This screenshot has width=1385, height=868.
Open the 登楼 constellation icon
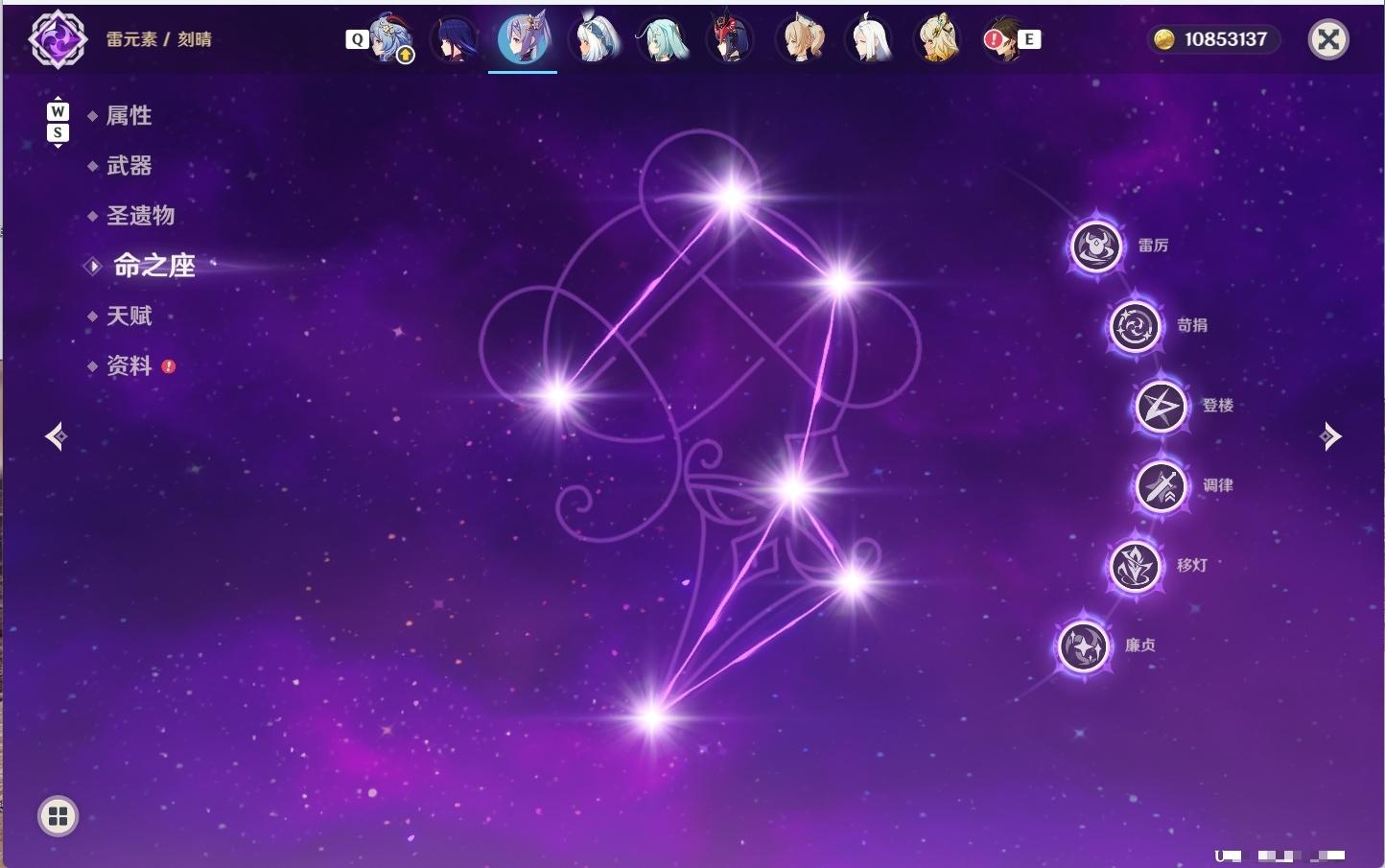[1161, 406]
